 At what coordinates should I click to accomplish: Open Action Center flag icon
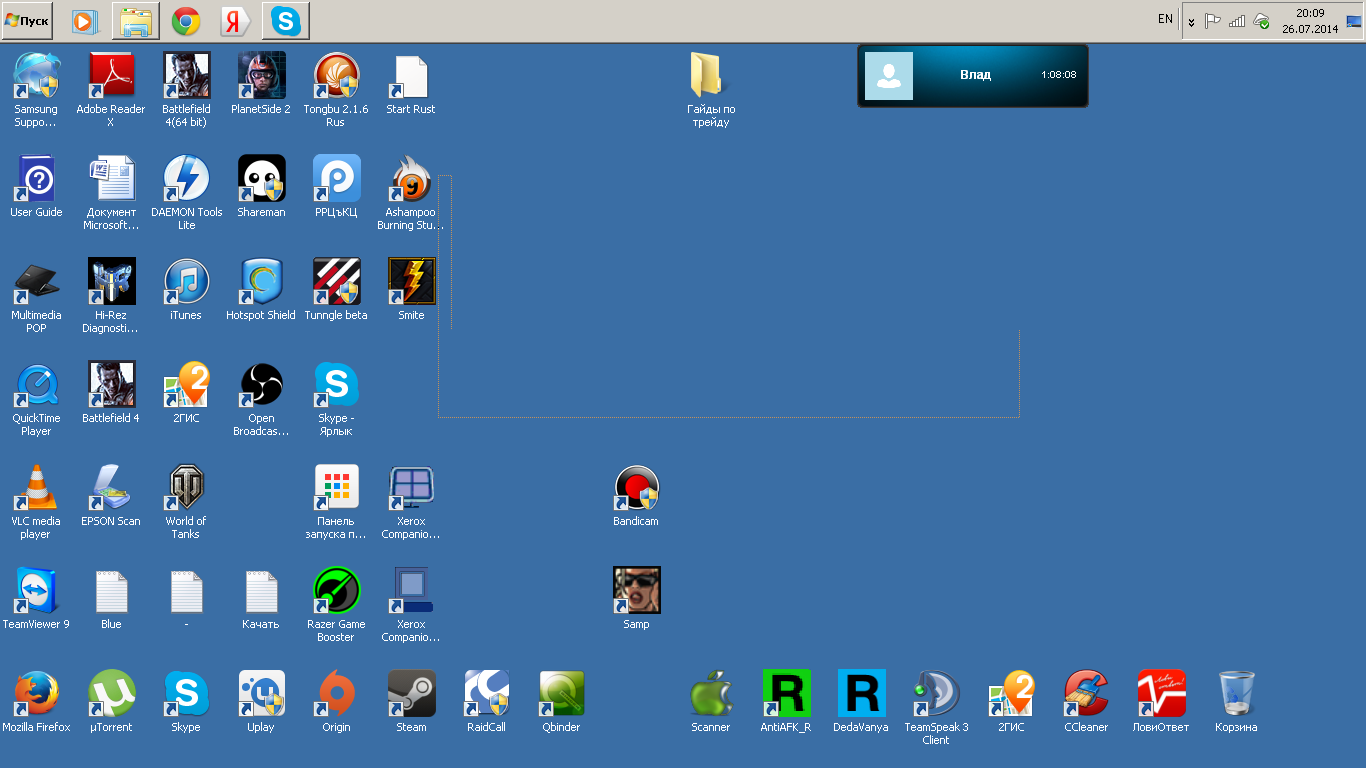tap(1213, 21)
